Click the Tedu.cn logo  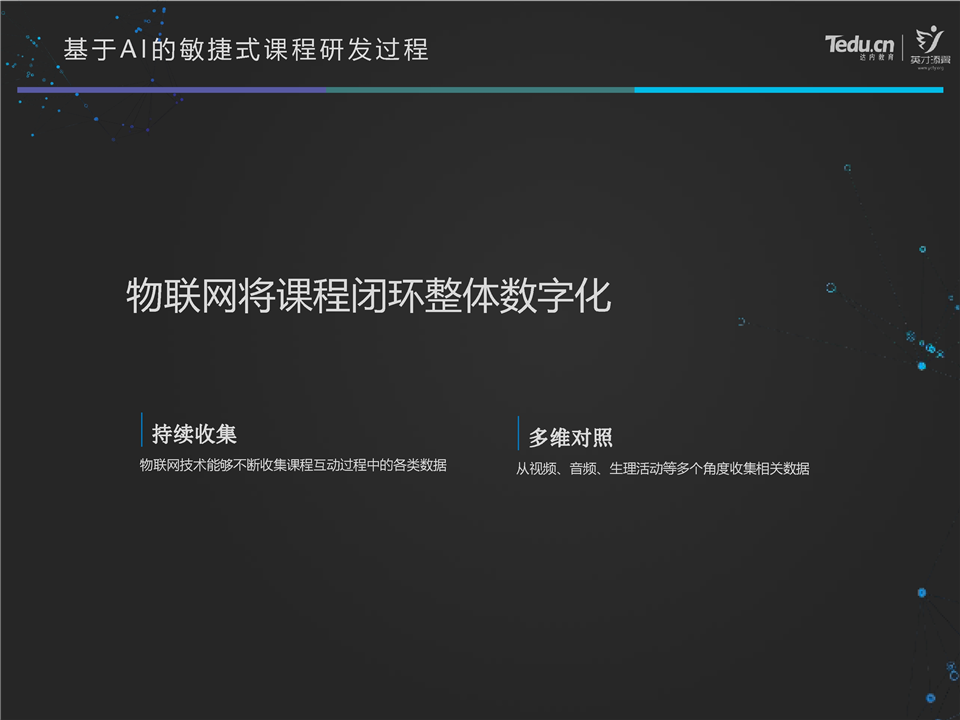click(858, 44)
